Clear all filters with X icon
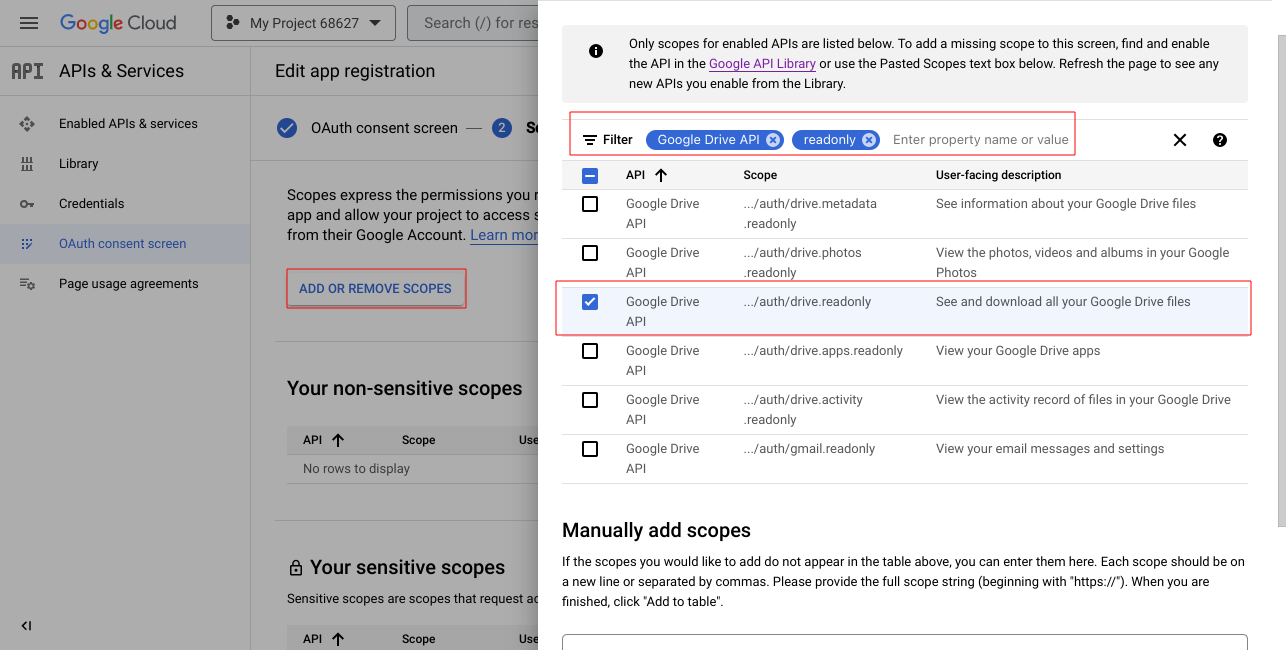This screenshot has width=1286, height=650. pyautogui.click(x=1180, y=140)
